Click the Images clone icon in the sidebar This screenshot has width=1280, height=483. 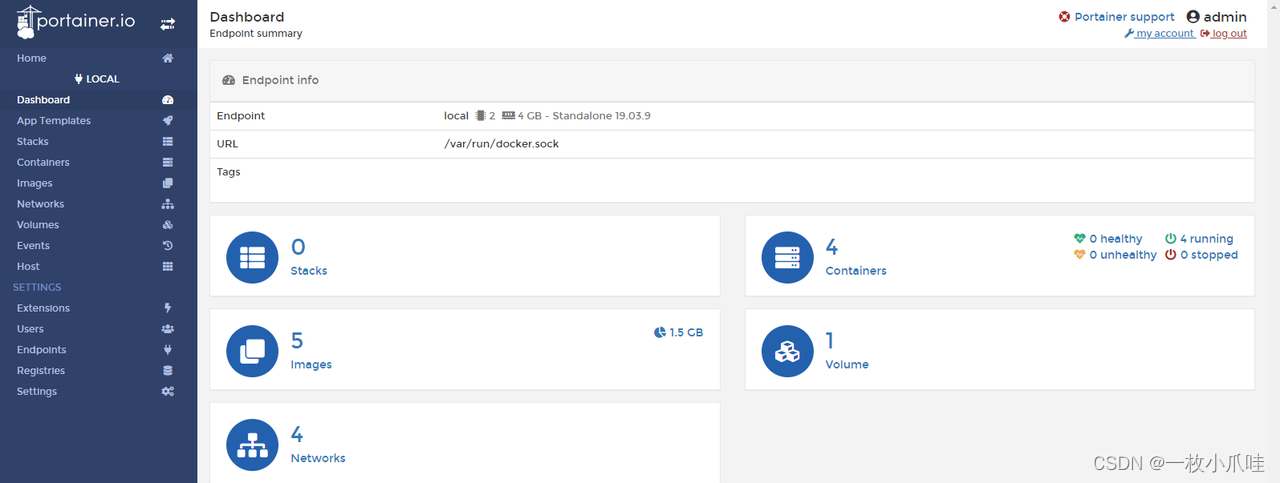(168, 183)
